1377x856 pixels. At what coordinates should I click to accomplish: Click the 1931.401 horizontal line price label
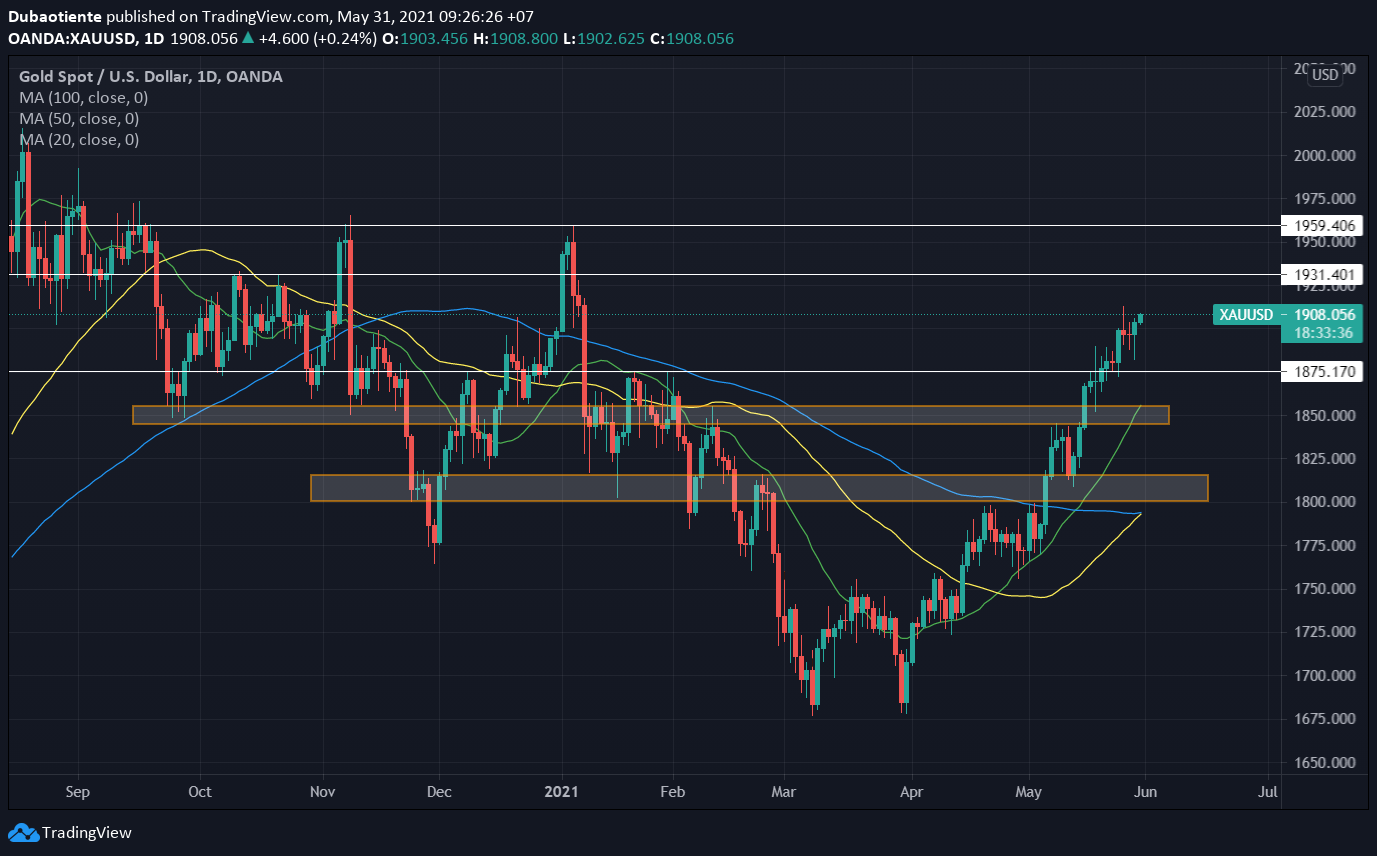1323,274
